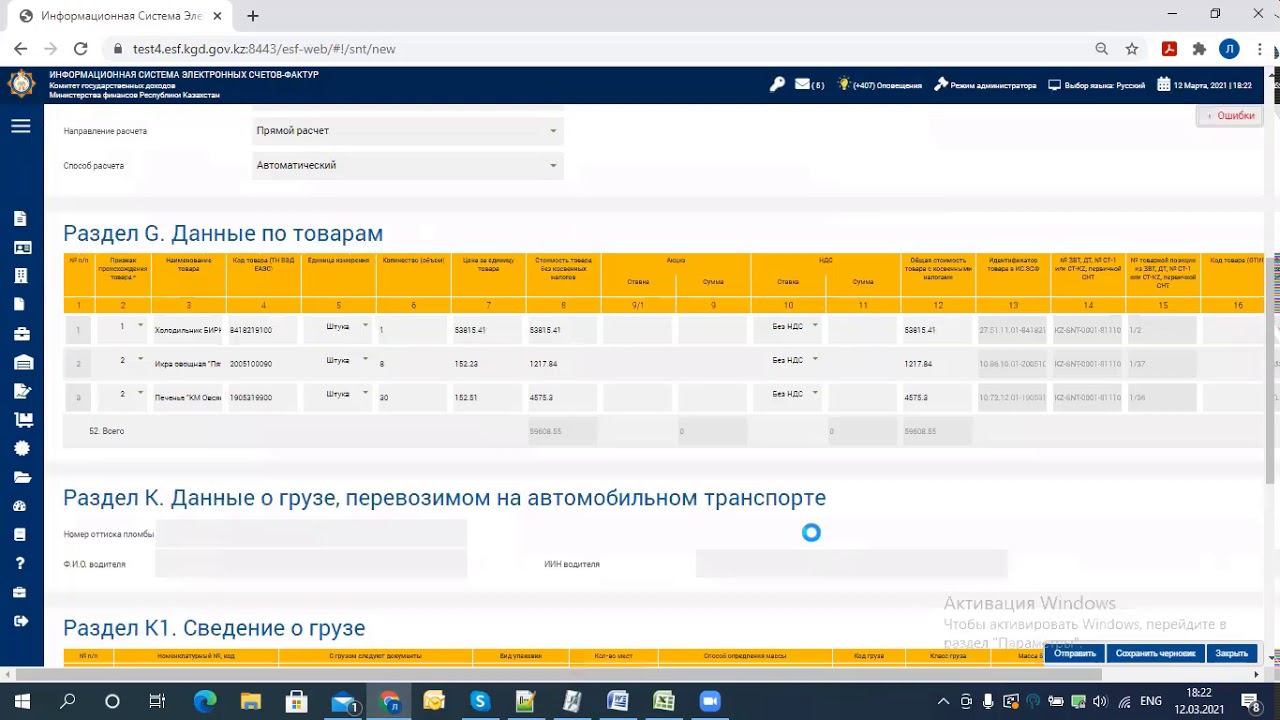Click the signed document icon in sidebar

[21, 391]
